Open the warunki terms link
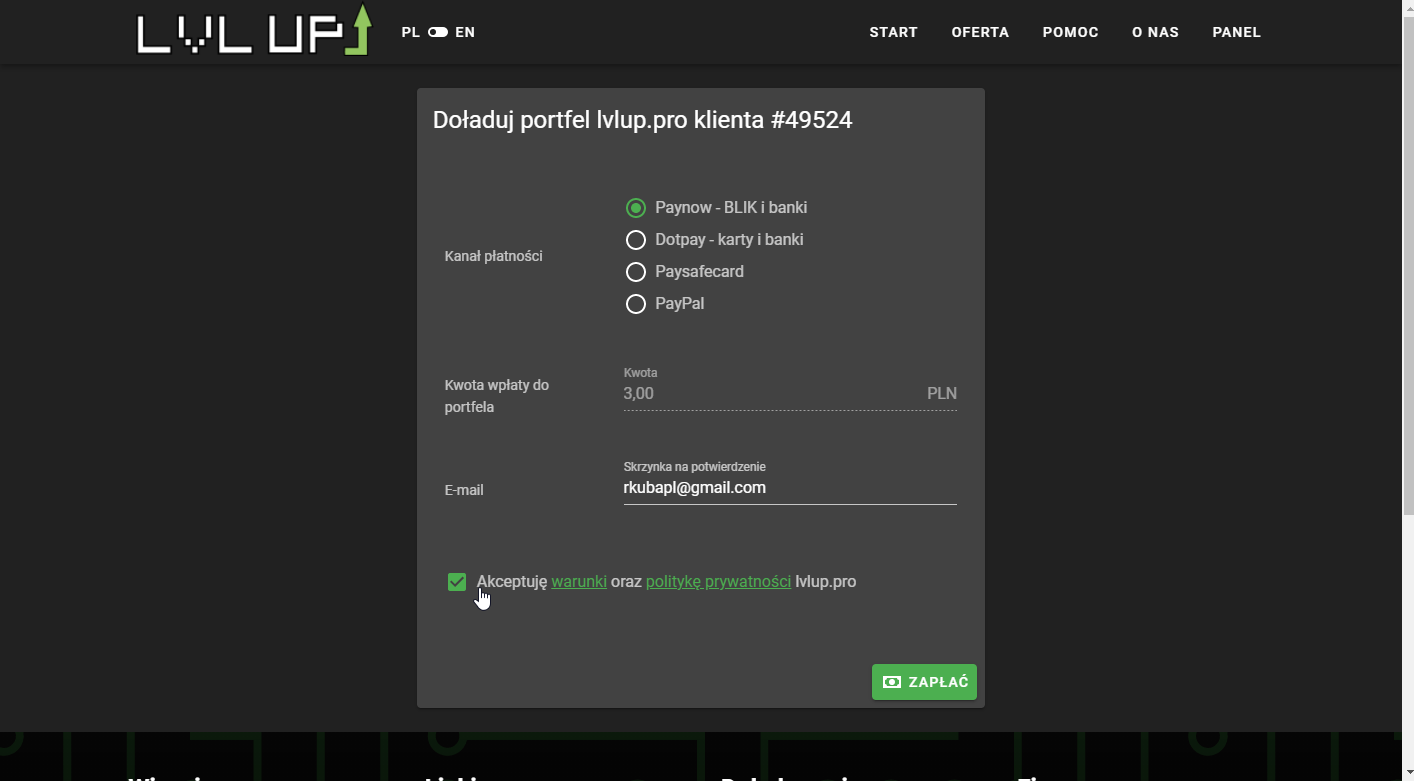The height and width of the screenshot is (781, 1414). pyautogui.click(x=579, y=582)
